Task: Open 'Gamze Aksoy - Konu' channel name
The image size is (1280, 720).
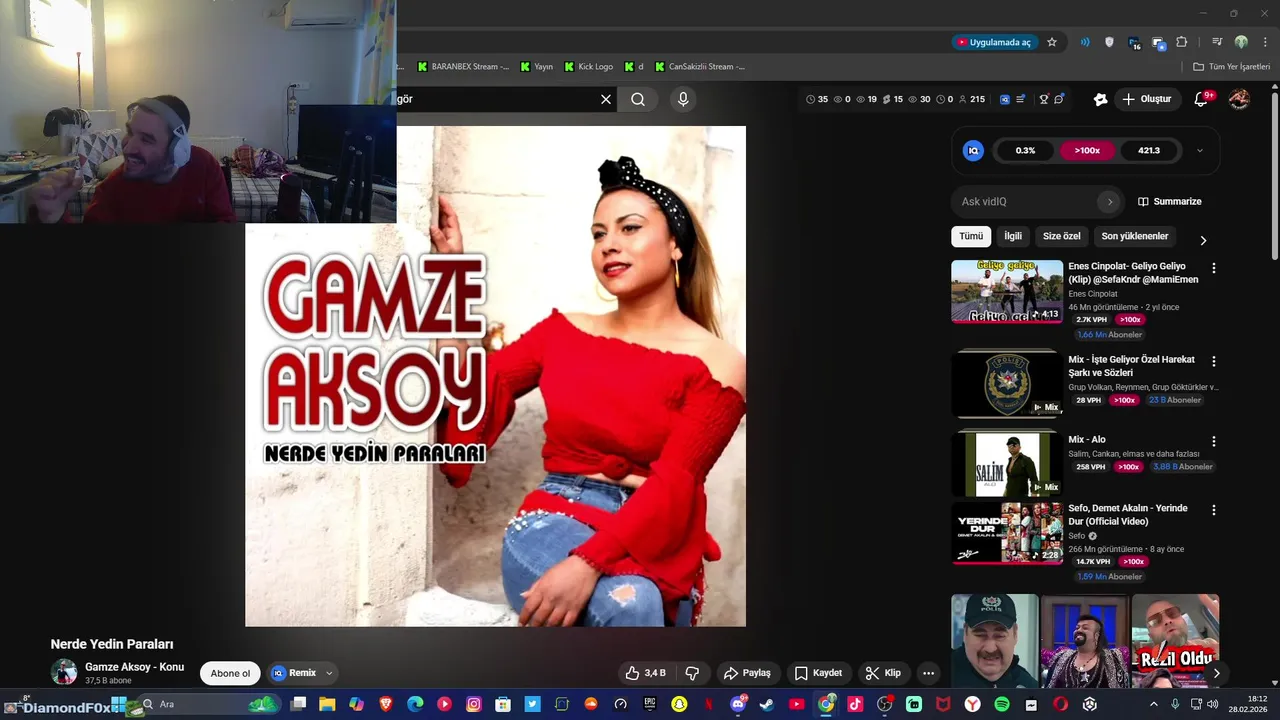Action: pos(134,667)
